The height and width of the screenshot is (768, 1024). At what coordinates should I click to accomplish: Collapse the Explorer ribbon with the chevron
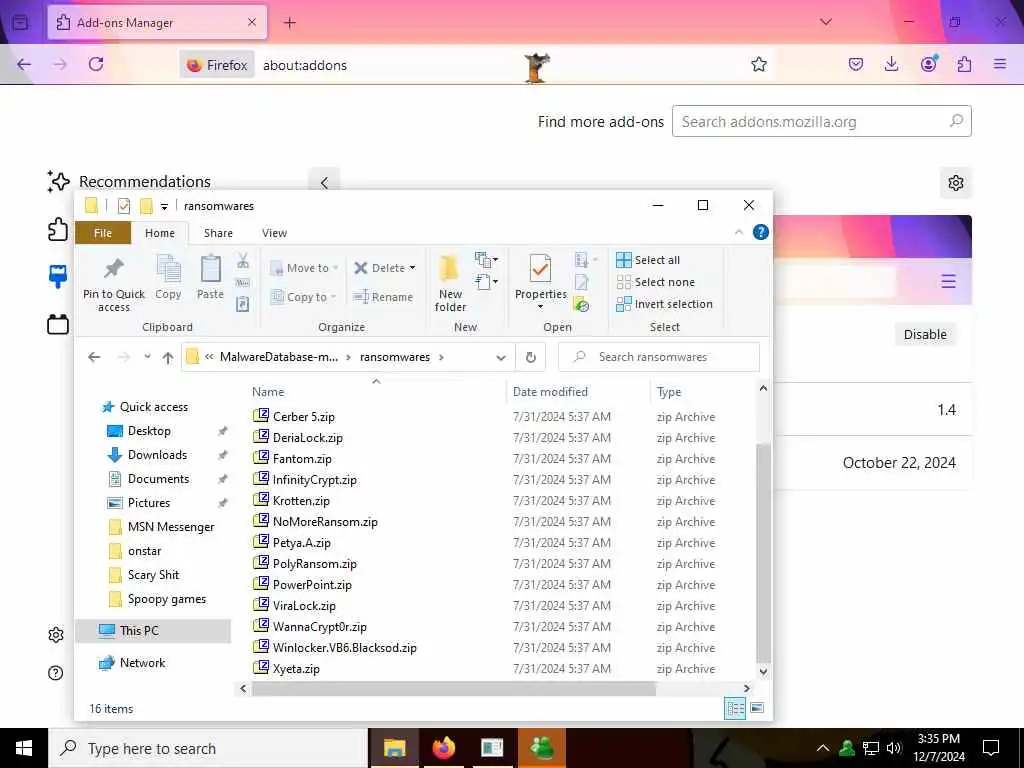coord(739,232)
